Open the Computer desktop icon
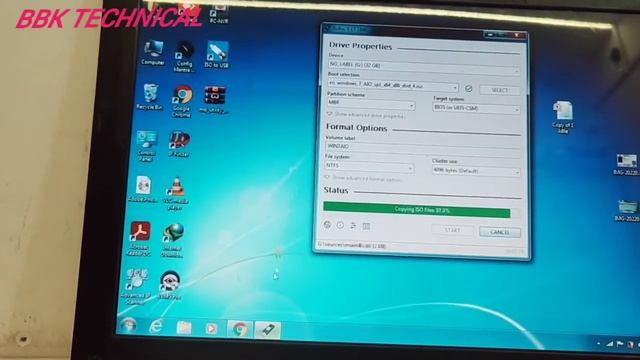 (x=153, y=53)
